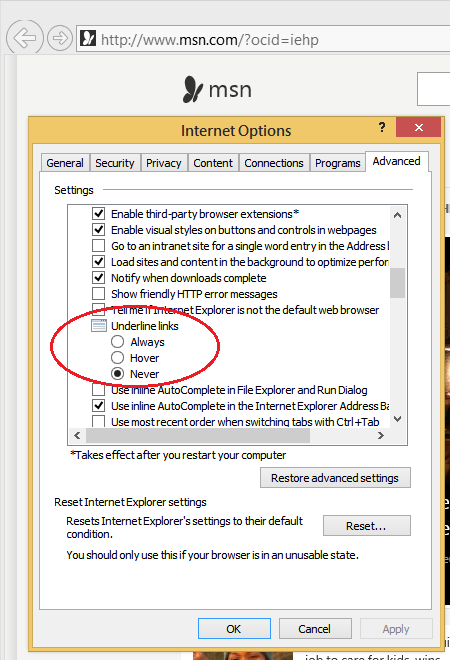Click the MSN favicon in address bar
Viewport: 450px width, 660px height.
coord(88,38)
